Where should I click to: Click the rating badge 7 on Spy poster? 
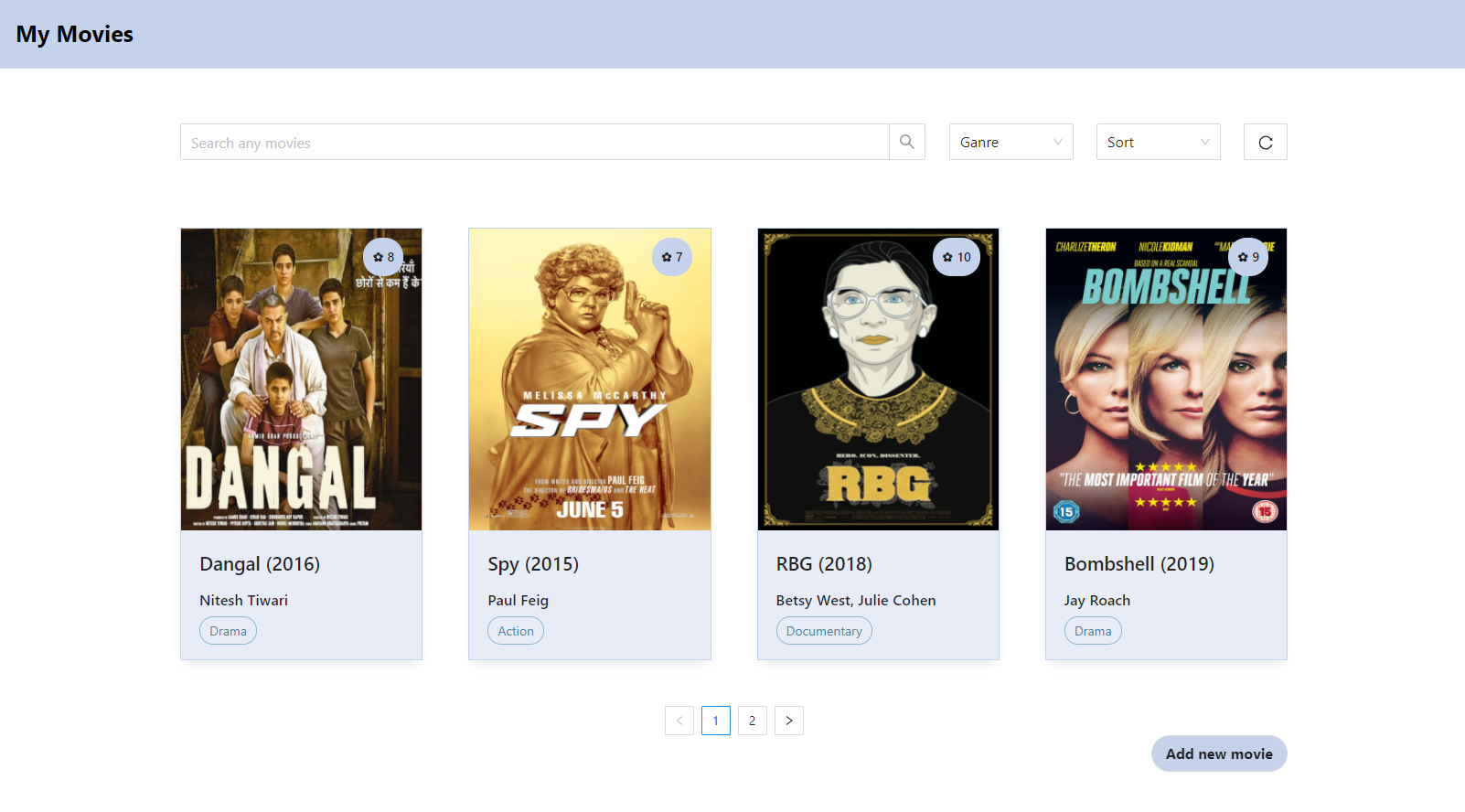click(672, 257)
